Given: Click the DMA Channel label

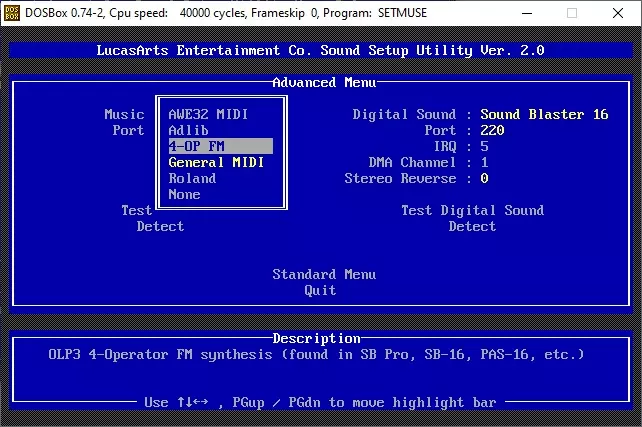Looking at the screenshot, I should pyautogui.click(x=412, y=162).
